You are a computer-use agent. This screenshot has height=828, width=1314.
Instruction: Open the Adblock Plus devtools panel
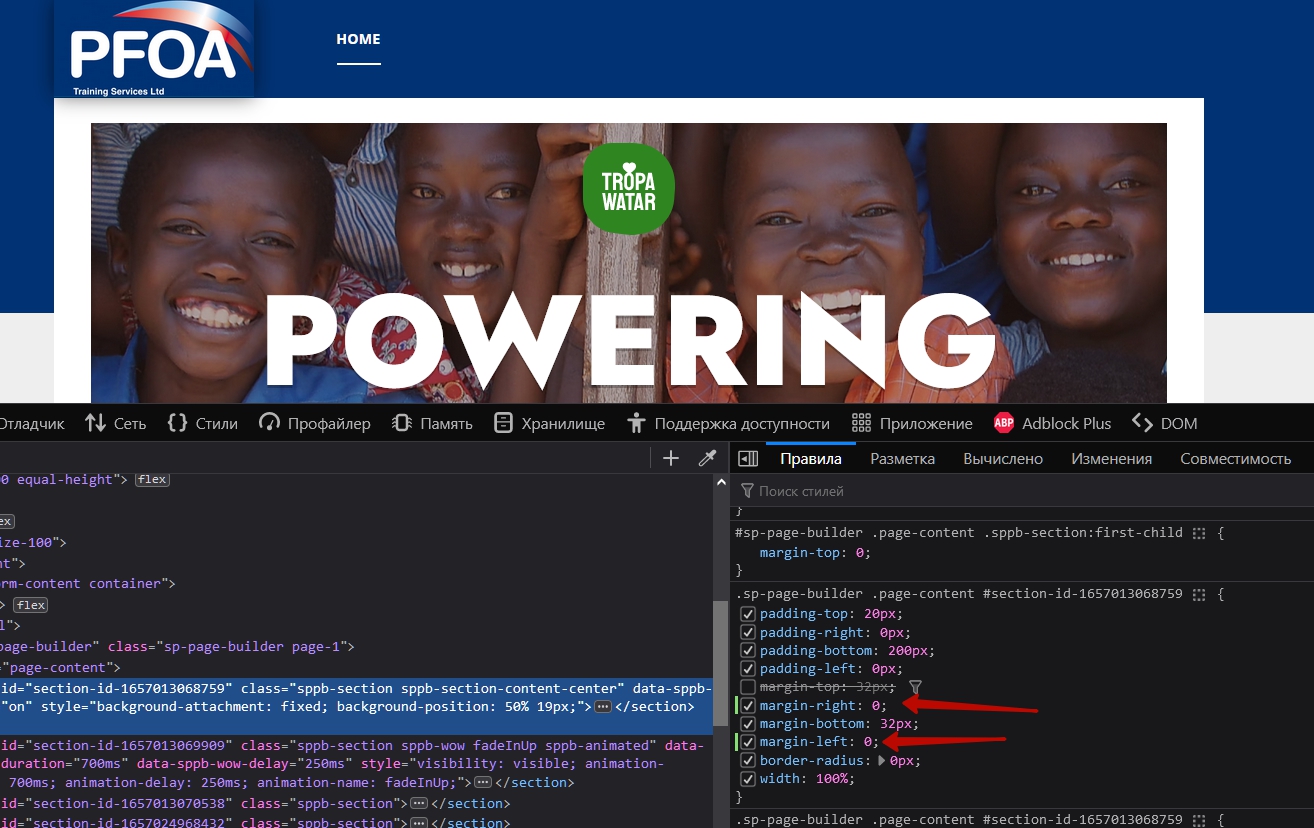1052,424
